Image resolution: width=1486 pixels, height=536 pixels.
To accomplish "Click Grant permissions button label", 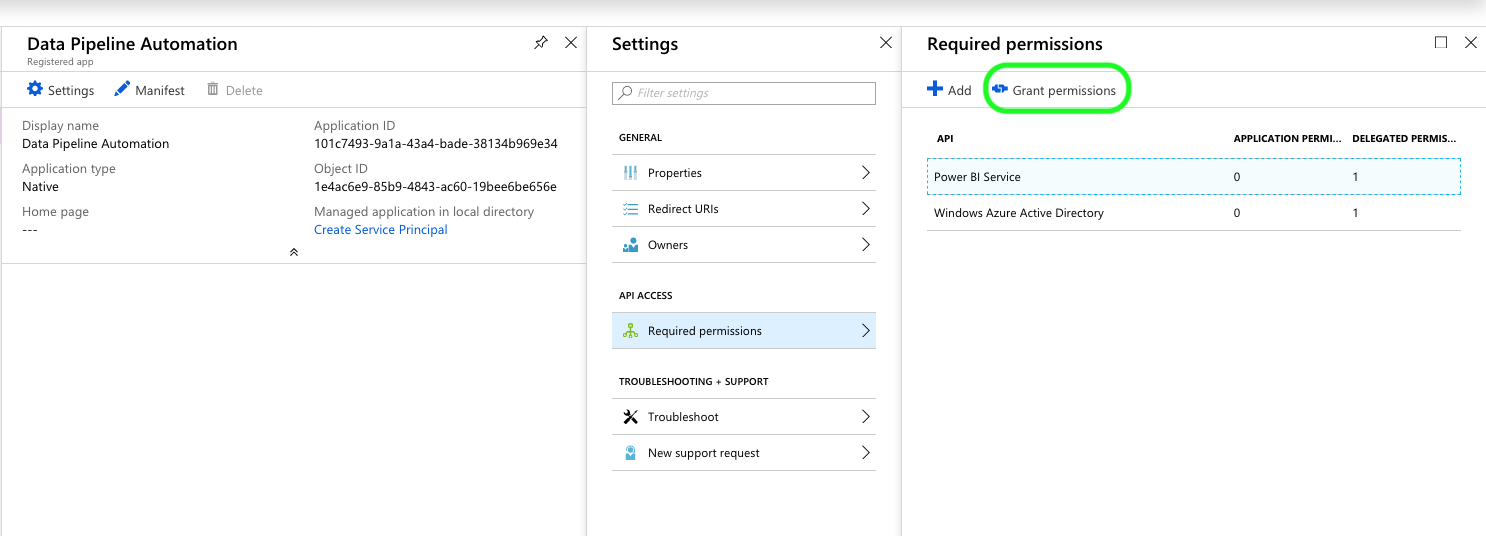I will tap(1064, 90).
